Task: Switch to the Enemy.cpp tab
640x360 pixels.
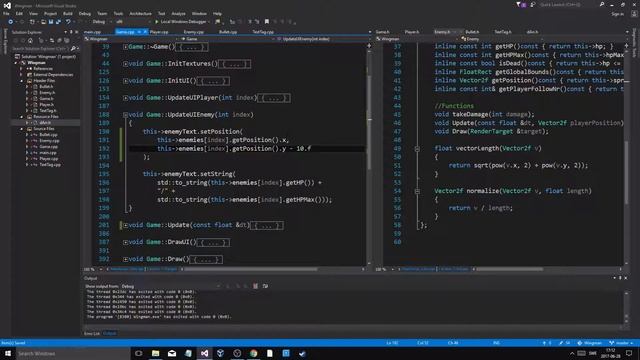Action: pyautogui.click(x=193, y=32)
